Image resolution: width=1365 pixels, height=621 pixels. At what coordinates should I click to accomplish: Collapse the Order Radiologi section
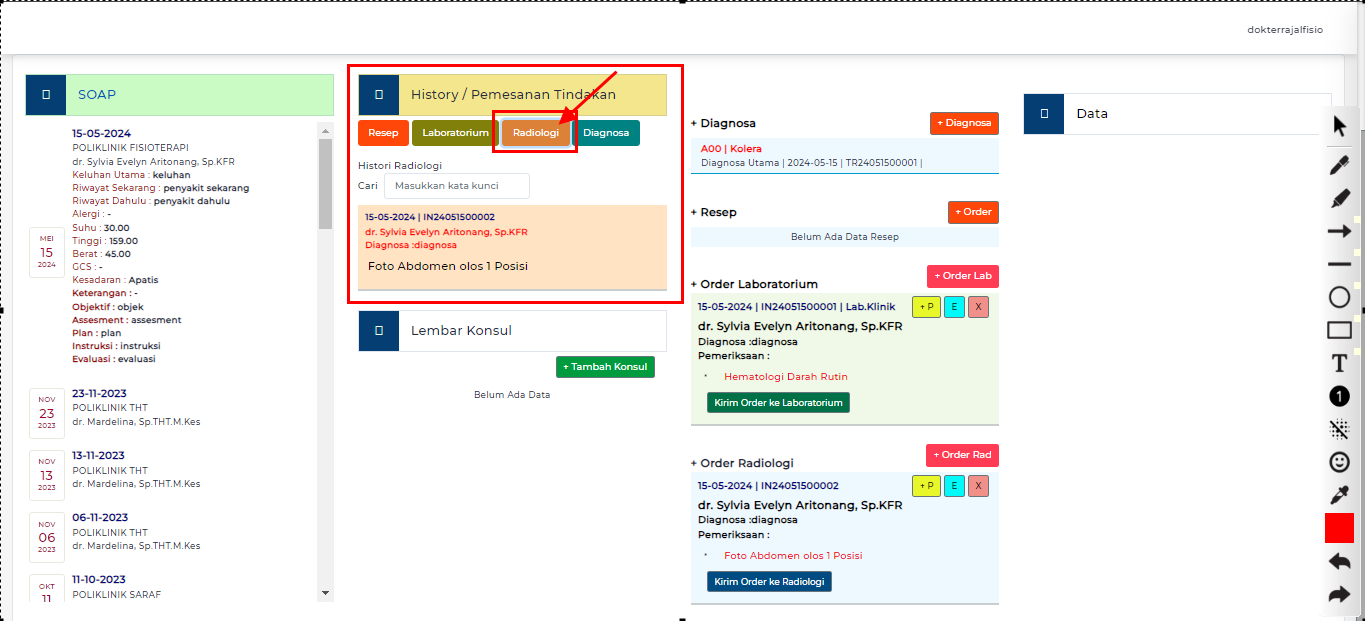(x=694, y=463)
